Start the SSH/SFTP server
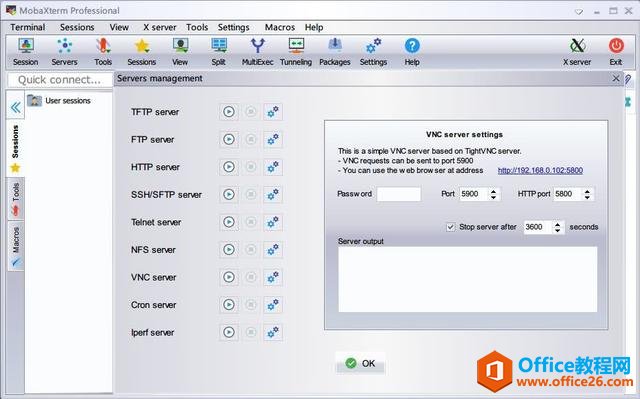Viewport: 640px width, 399px height. pos(229,195)
